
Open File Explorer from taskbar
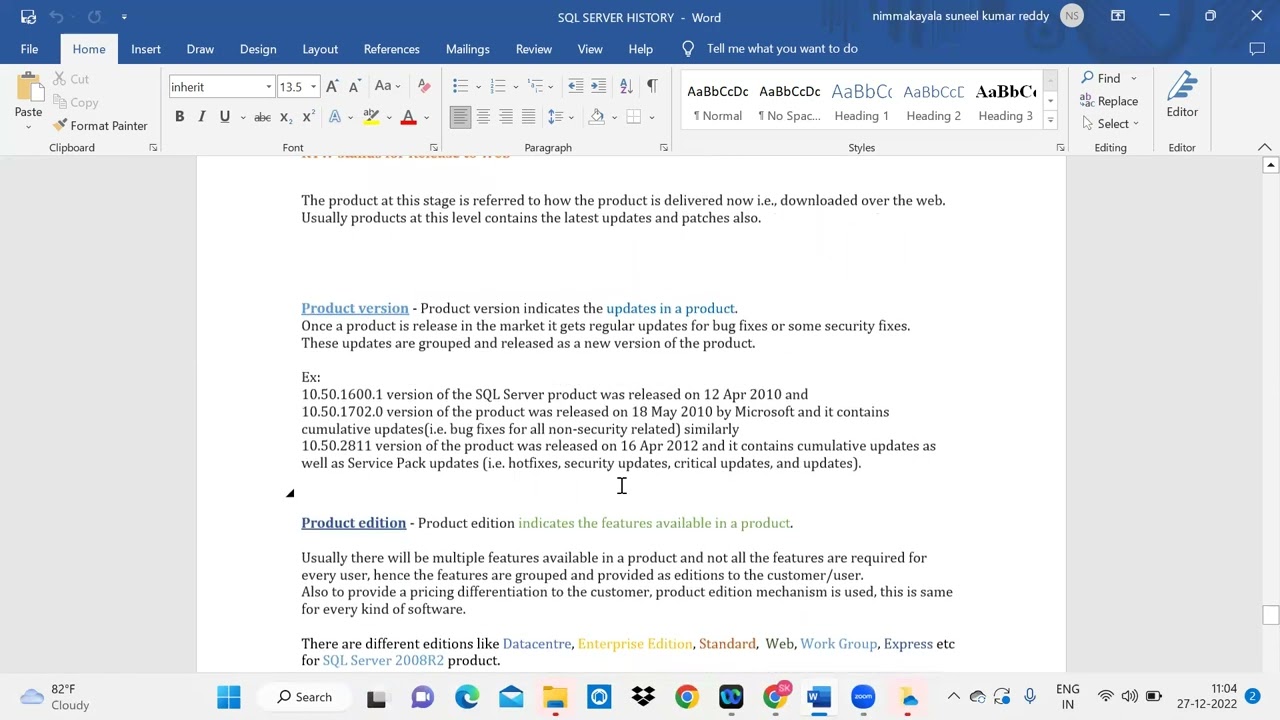tap(555, 697)
